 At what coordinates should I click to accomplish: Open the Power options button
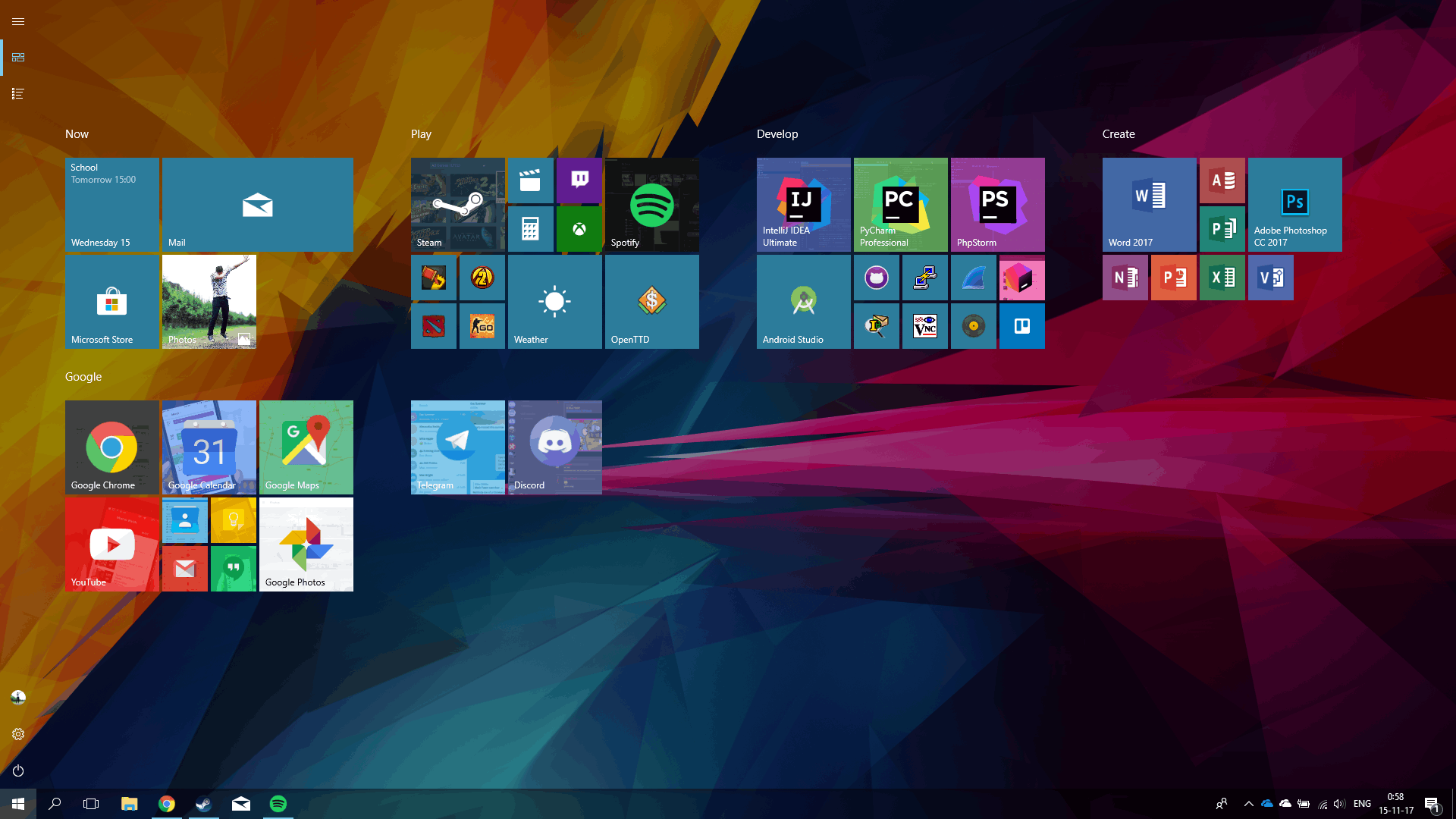point(18,770)
